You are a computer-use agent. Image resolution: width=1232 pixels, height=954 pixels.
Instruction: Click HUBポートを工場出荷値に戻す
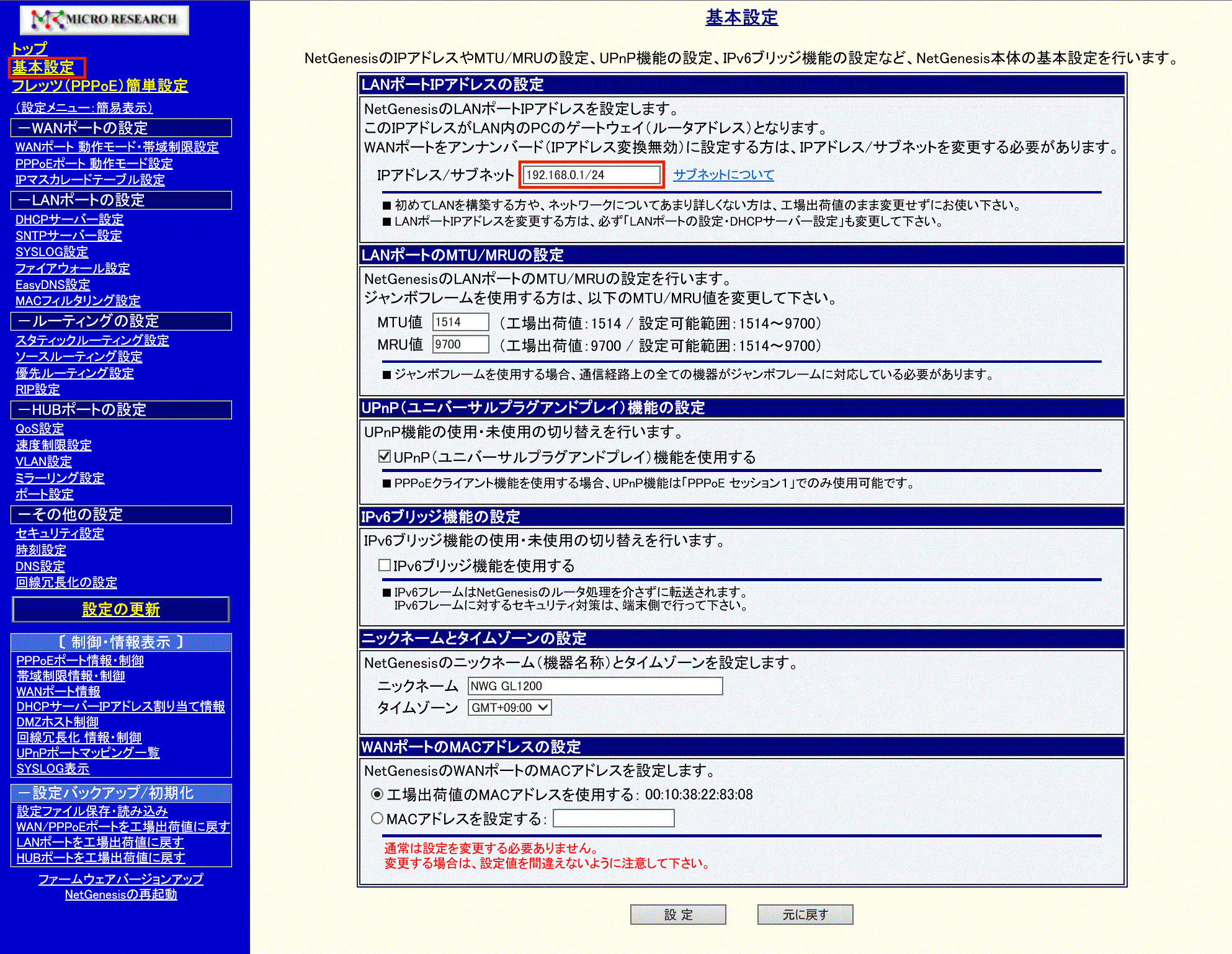(100, 858)
